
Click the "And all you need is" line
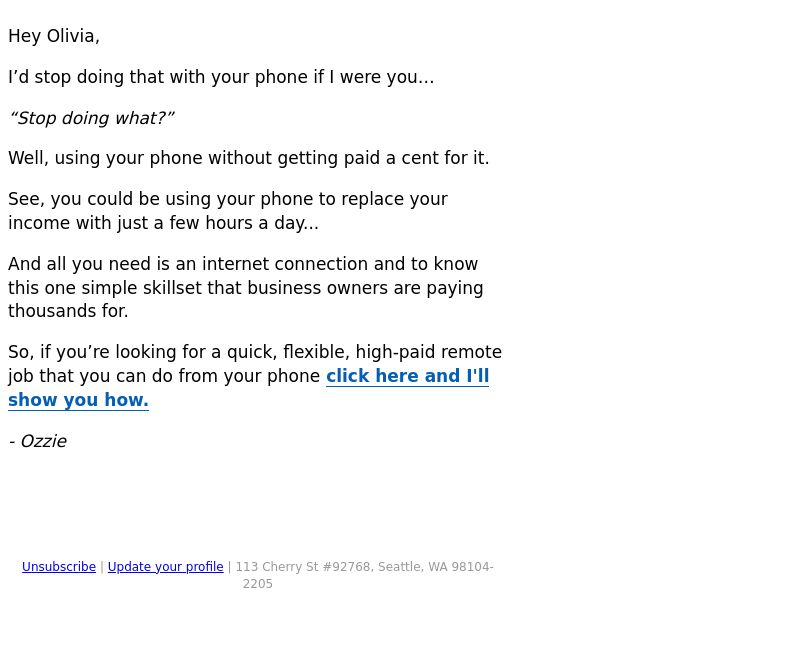(243, 264)
